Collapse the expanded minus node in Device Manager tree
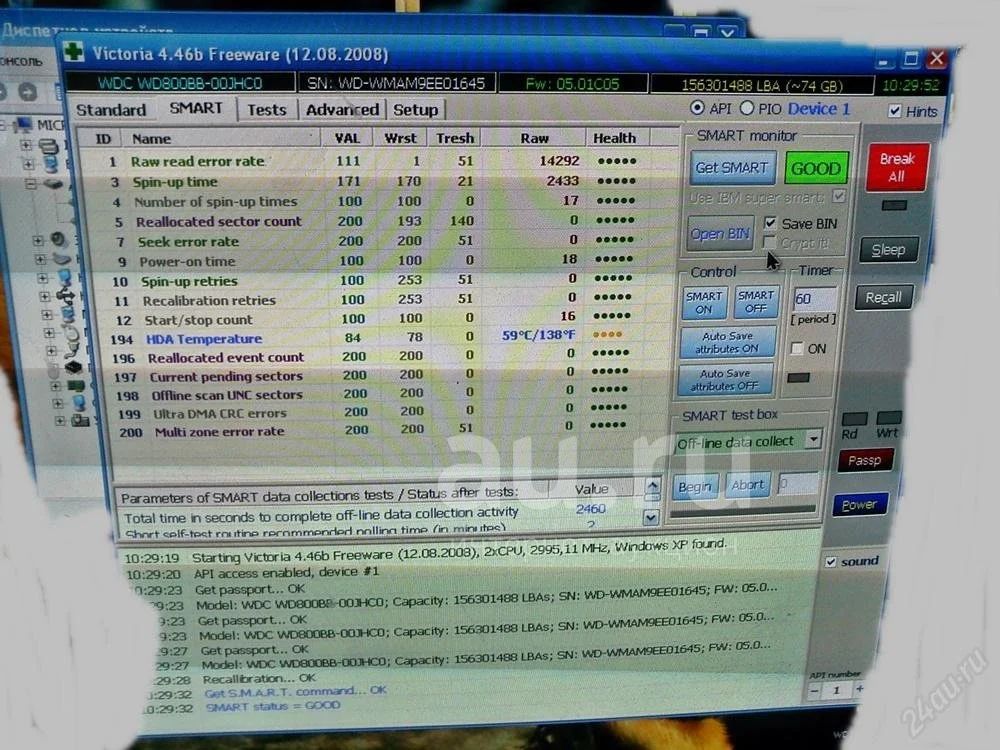The width and height of the screenshot is (1000, 750). click(31, 184)
